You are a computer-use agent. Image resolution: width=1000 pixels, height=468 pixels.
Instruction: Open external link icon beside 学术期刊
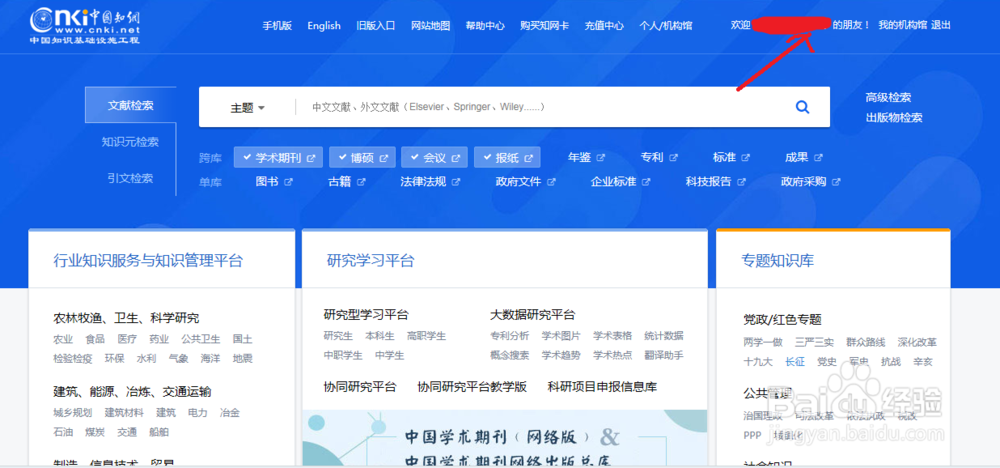click(x=311, y=157)
